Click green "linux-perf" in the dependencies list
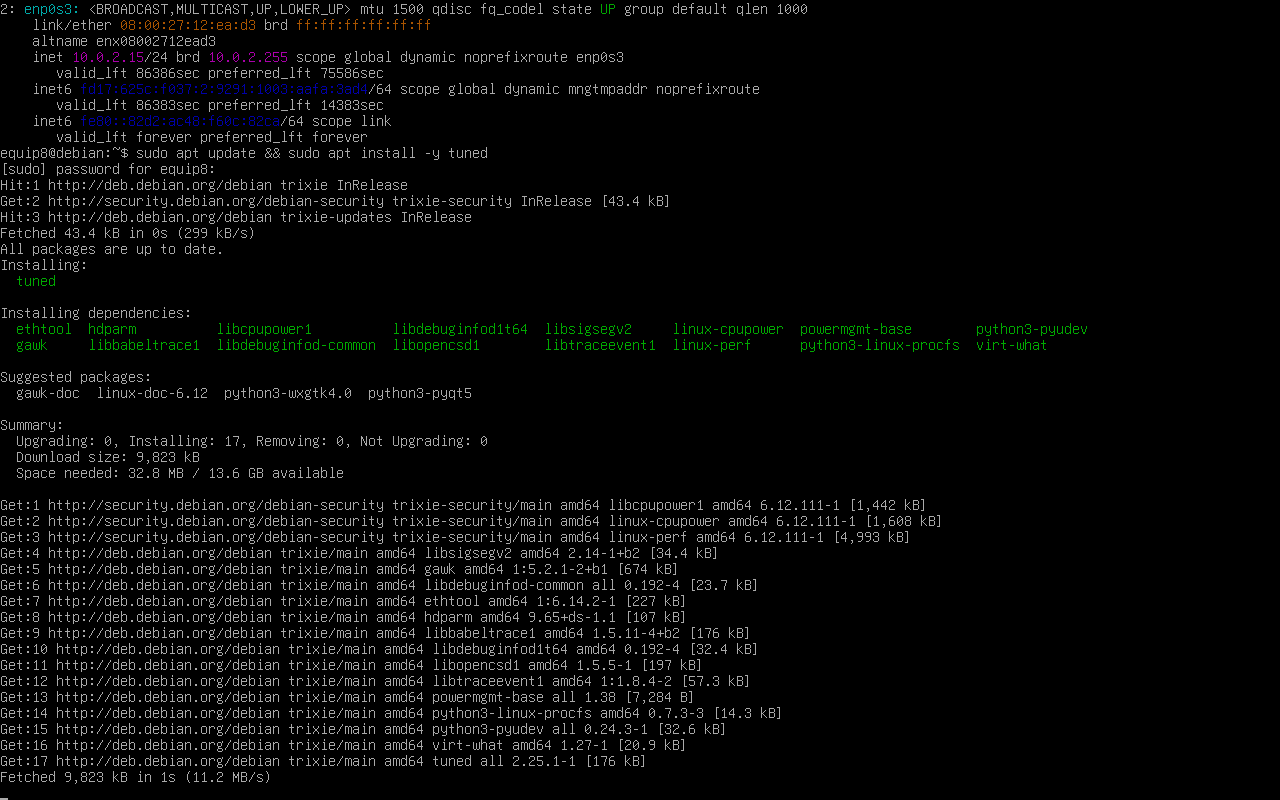Viewport: 1280px width, 800px height. point(712,345)
